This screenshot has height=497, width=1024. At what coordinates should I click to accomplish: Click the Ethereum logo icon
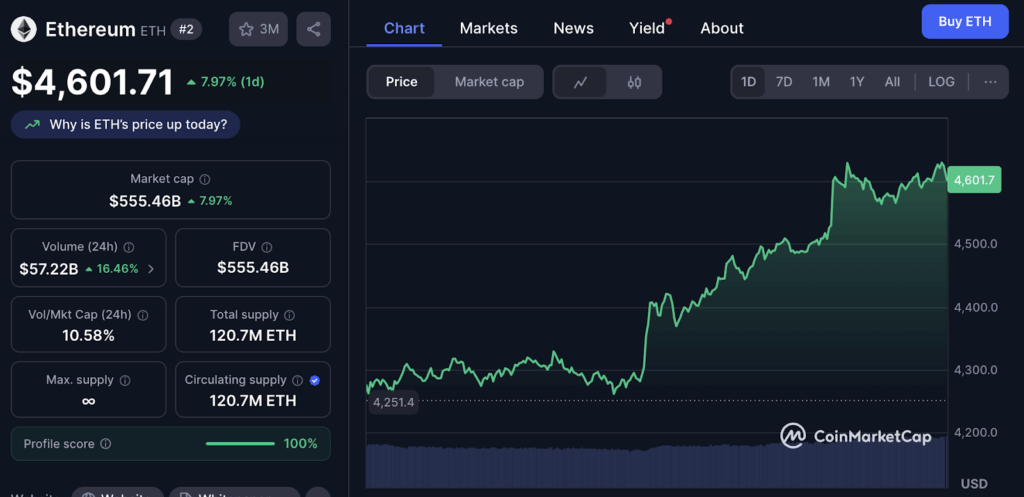click(23, 29)
